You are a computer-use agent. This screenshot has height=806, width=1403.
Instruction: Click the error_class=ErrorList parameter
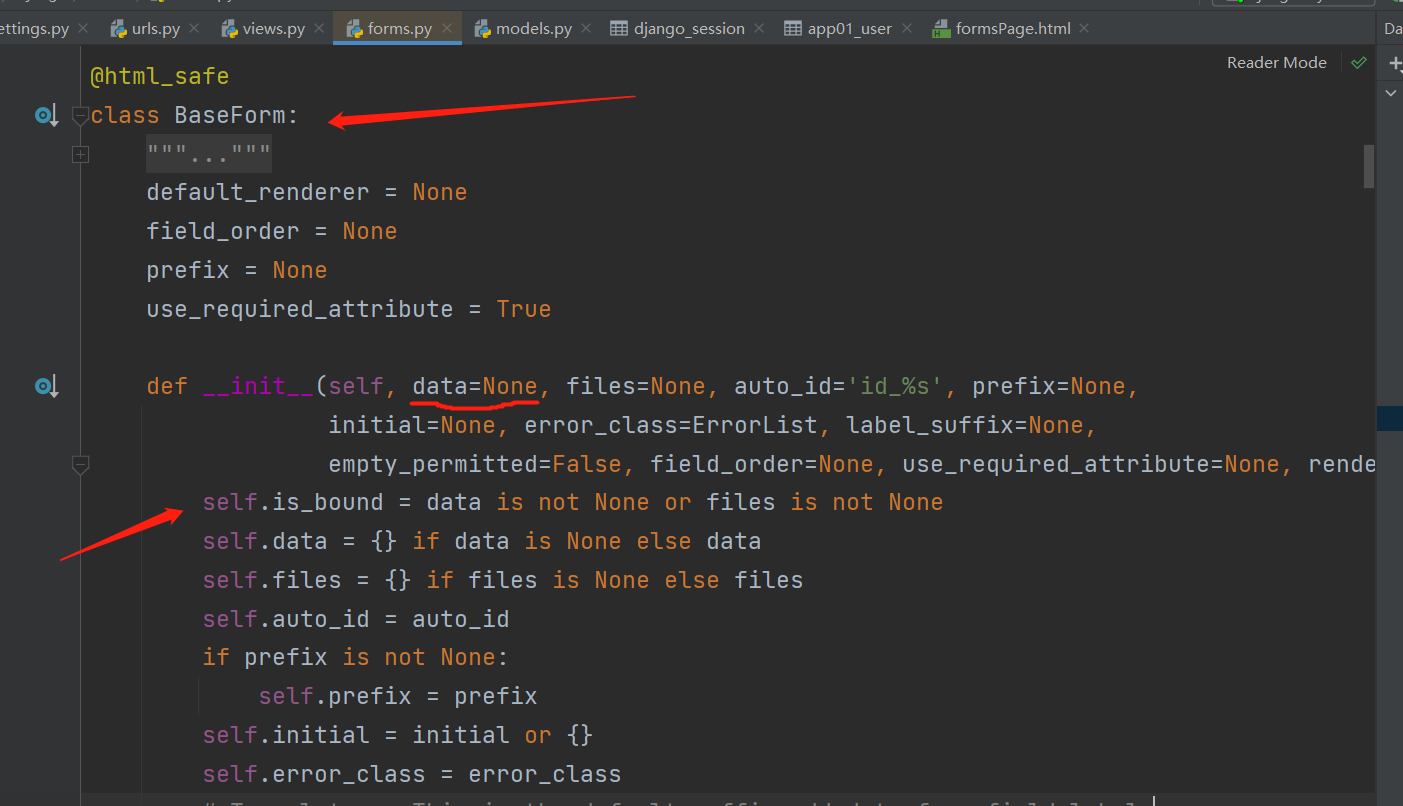671,425
